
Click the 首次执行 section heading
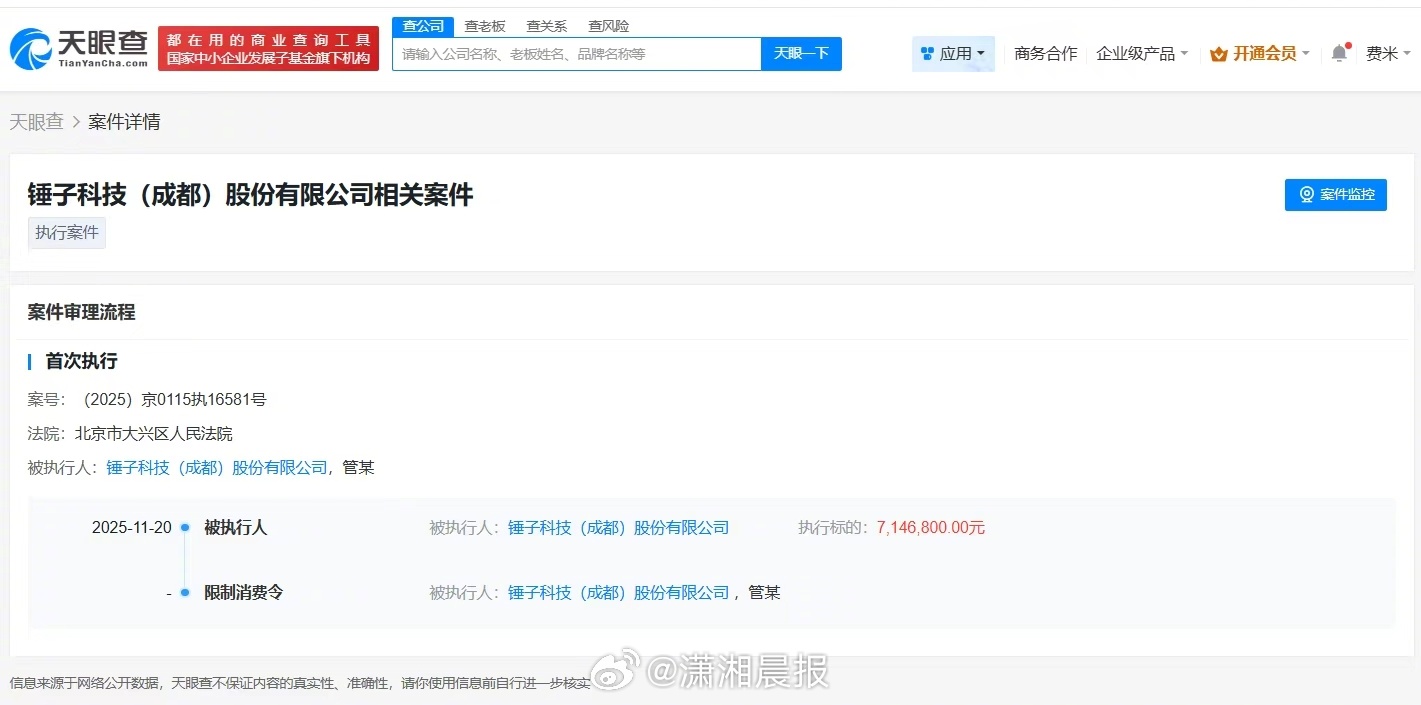tap(81, 361)
